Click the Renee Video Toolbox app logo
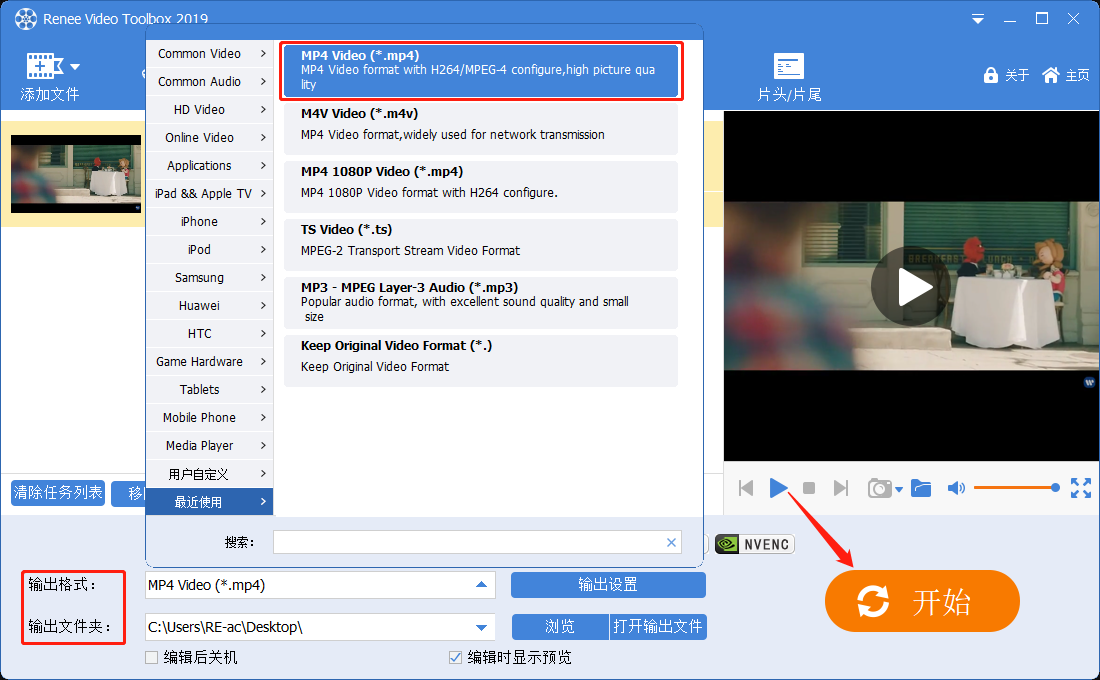Image resolution: width=1100 pixels, height=680 pixels. [26, 19]
